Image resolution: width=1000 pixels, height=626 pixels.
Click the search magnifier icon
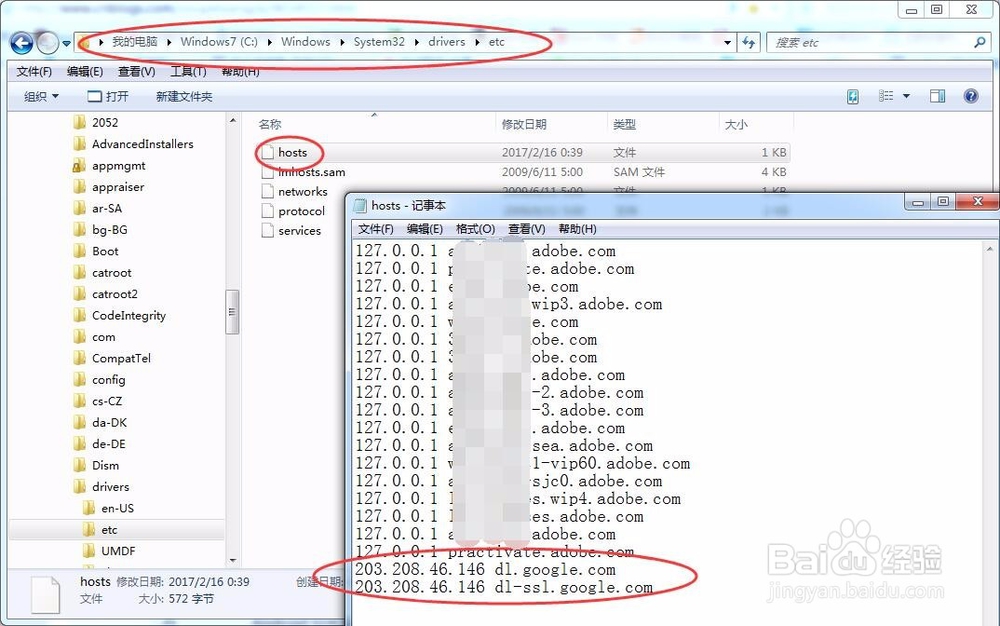(980, 43)
